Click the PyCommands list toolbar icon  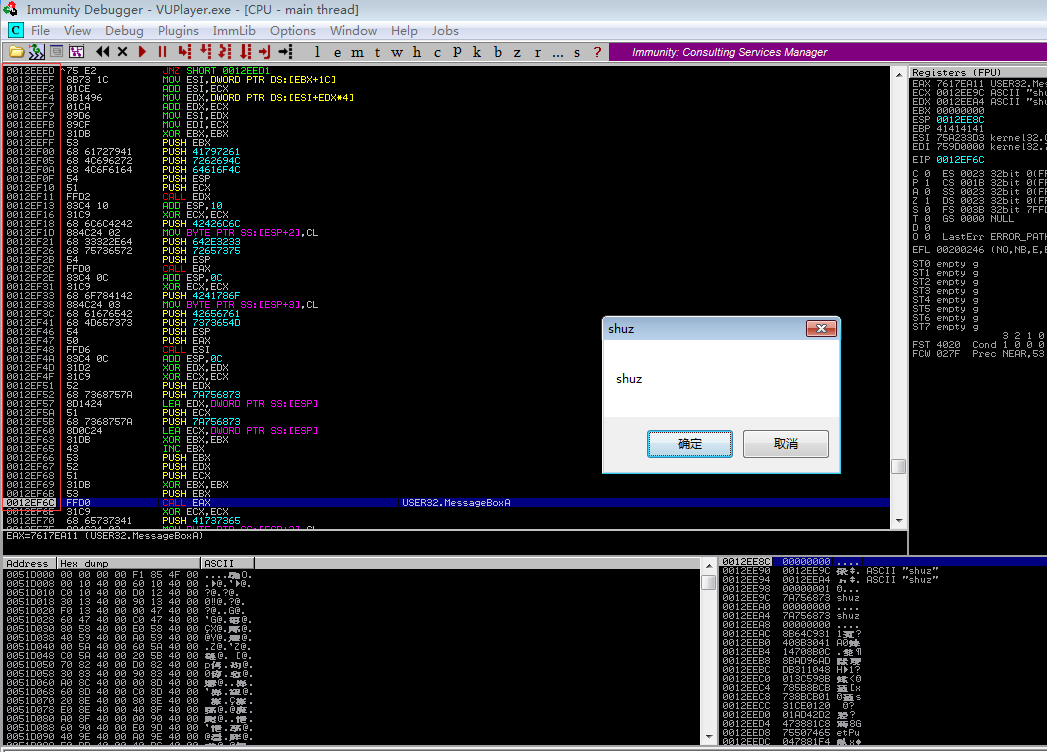[x=57, y=52]
